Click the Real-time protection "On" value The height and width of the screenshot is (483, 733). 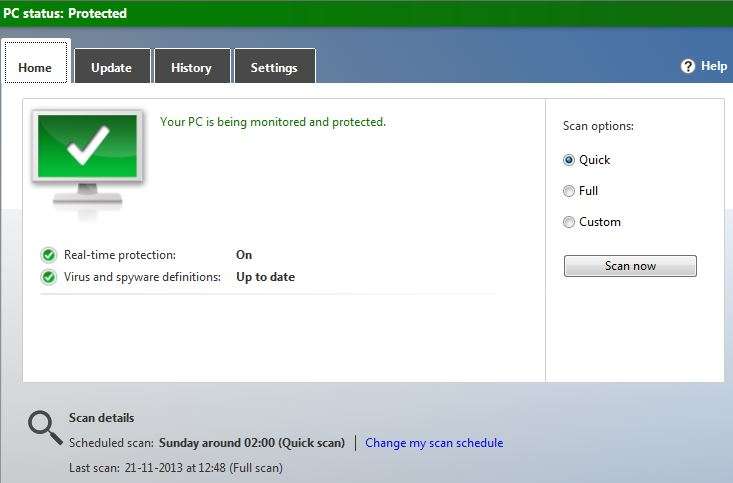coord(244,255)
